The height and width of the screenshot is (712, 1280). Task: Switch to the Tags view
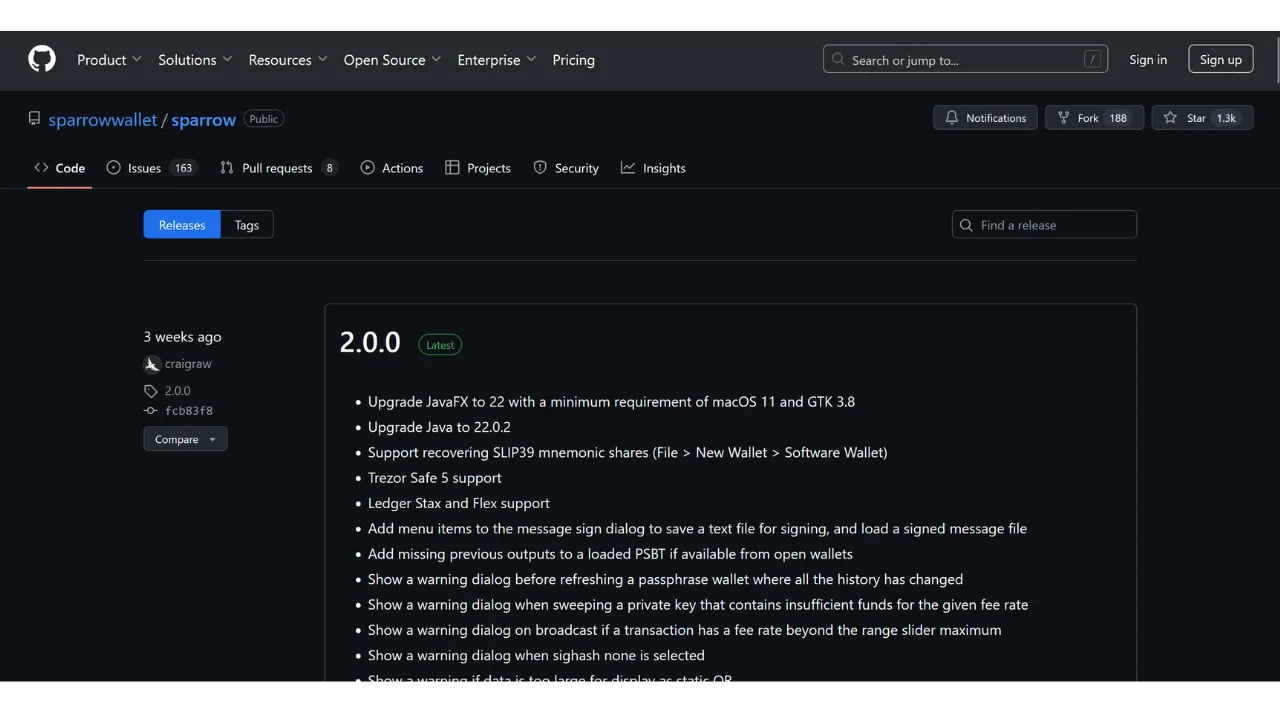(247, 225)
